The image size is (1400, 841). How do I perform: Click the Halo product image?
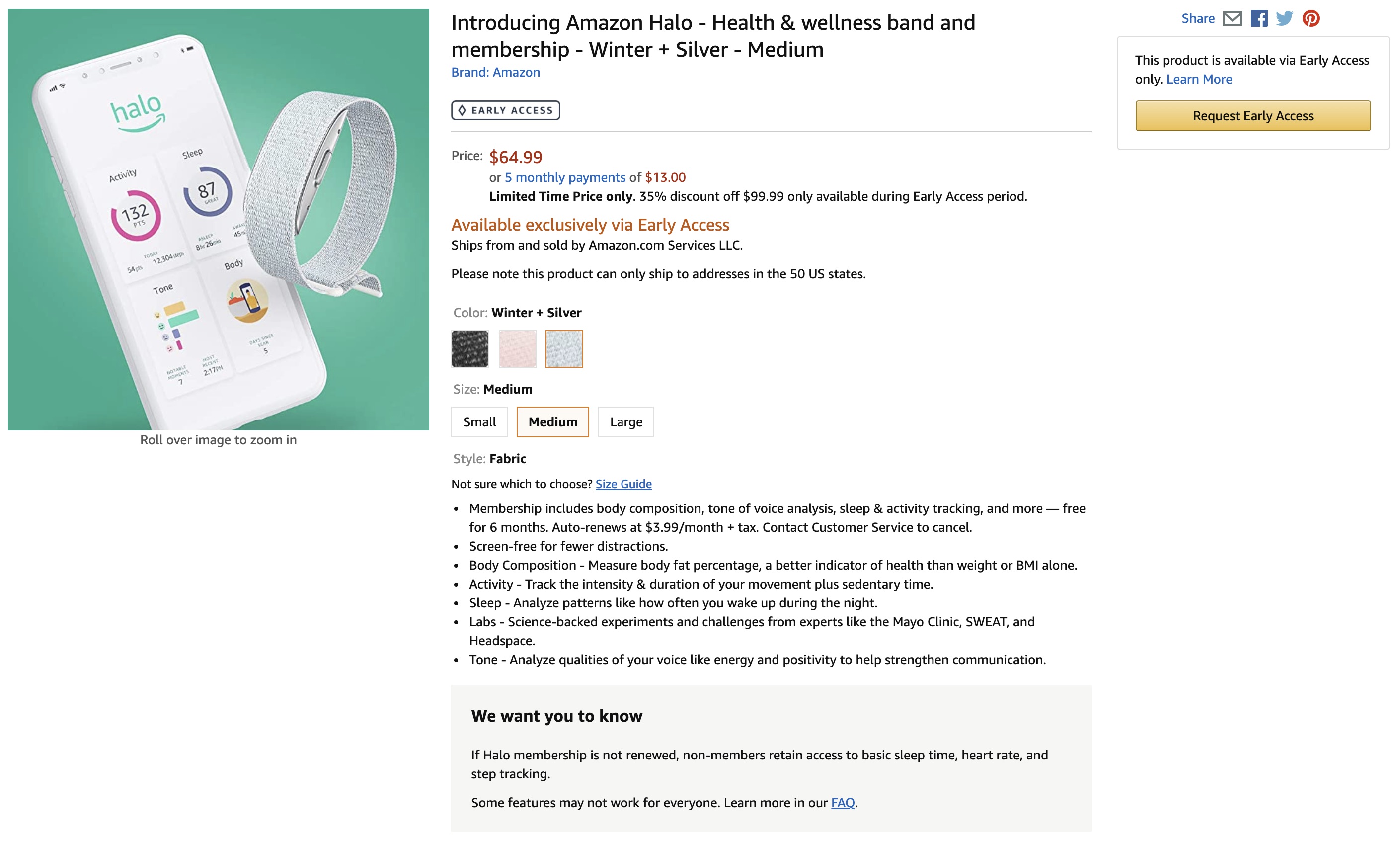point(219,219)
